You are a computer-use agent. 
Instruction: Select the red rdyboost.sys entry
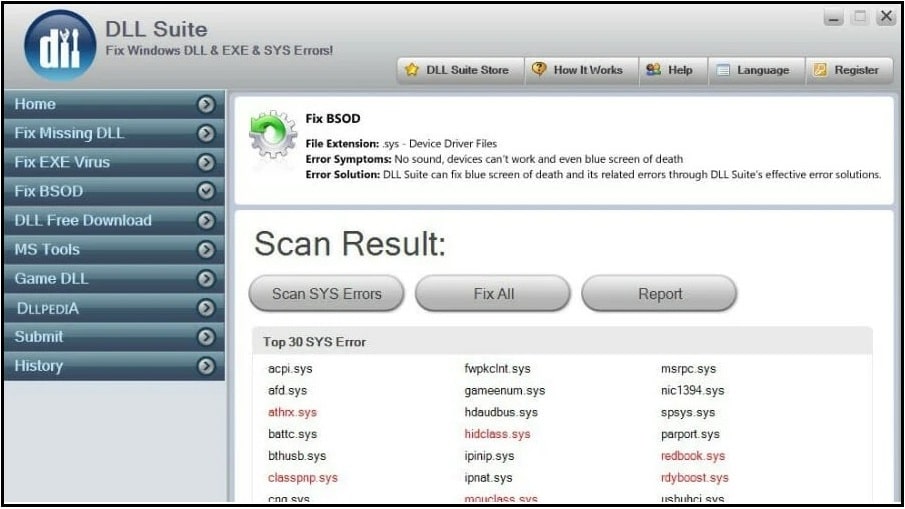(x=695, y=478)
